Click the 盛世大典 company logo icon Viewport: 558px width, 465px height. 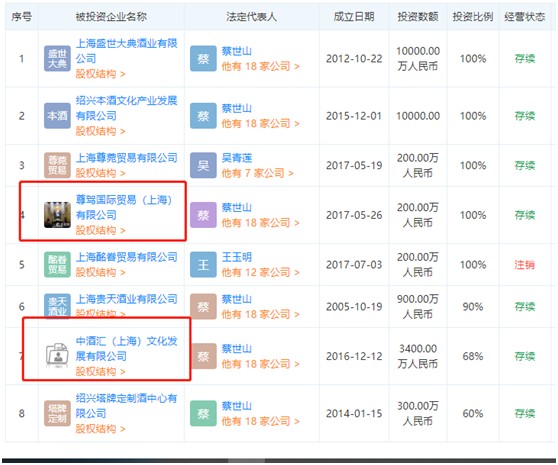tap(57, 59)
